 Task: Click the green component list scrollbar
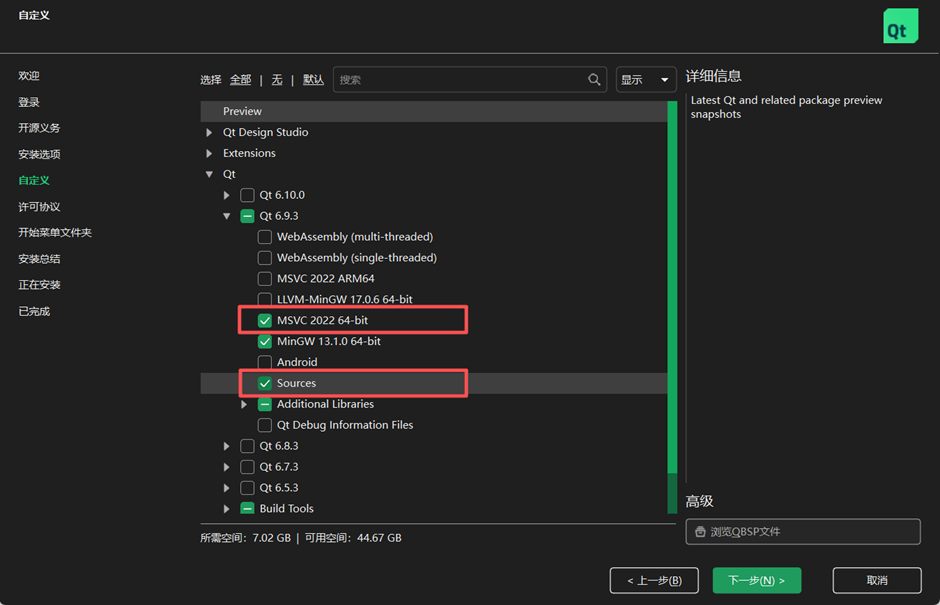pos(672,288)
